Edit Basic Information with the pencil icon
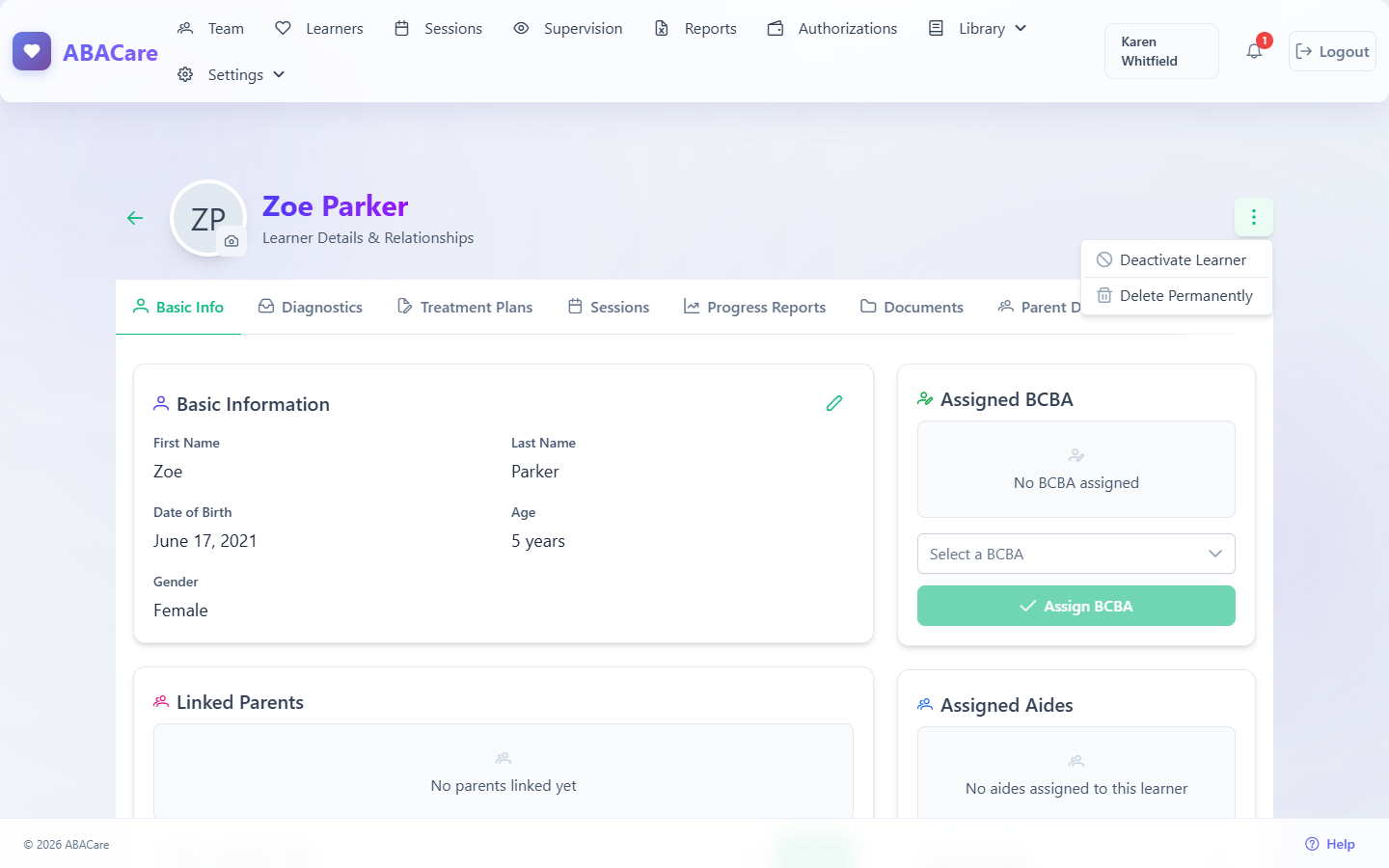The image size is (1389, 868). tap(834, 403)
